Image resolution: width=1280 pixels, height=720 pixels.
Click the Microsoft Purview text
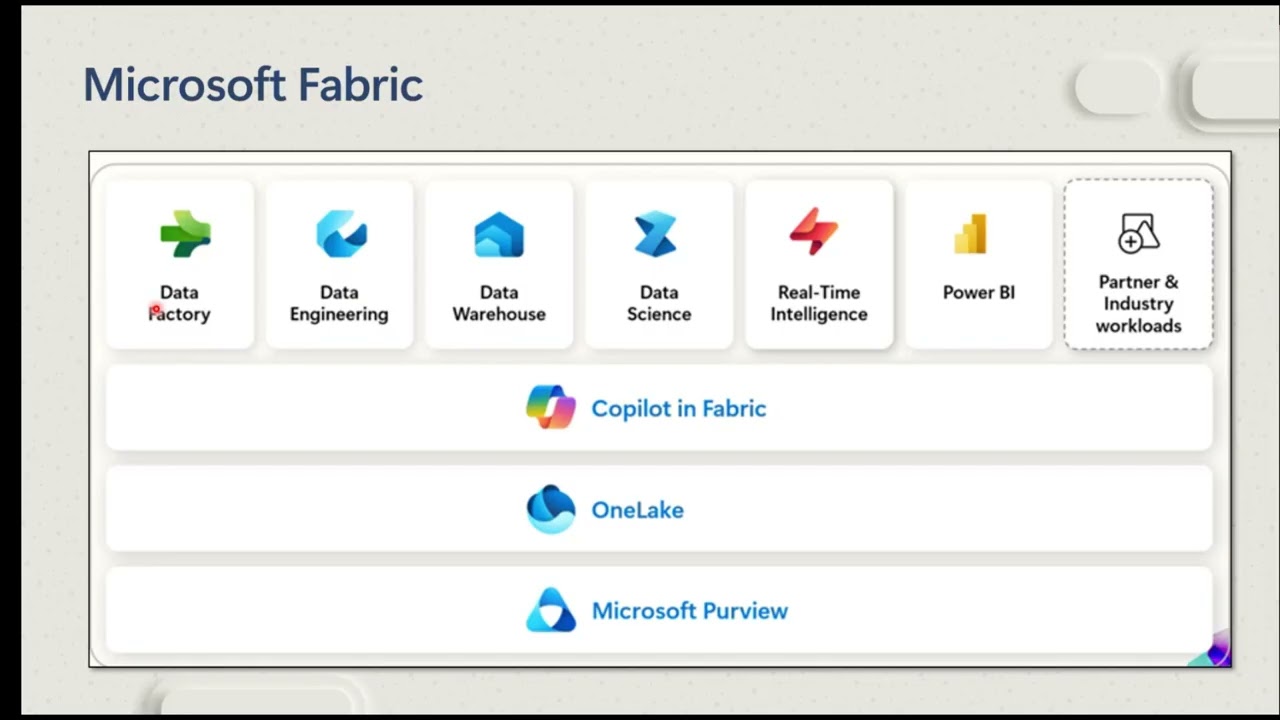tap(690, 611)
